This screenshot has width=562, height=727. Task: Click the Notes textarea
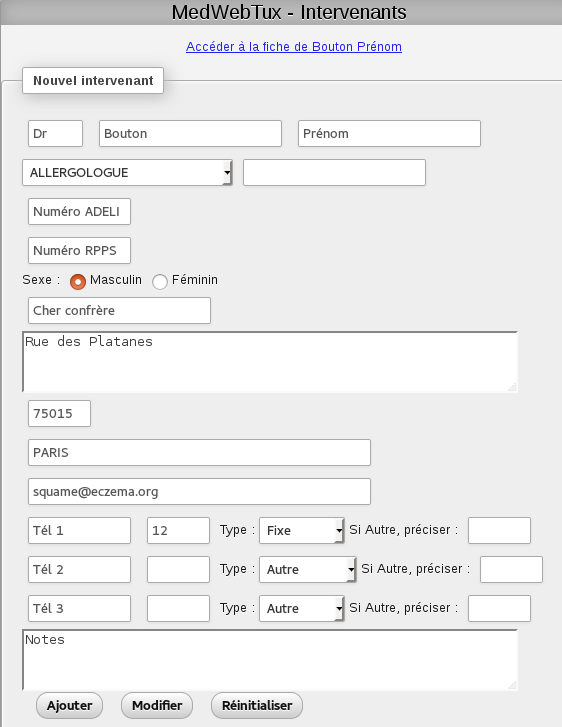pos(270,660)
